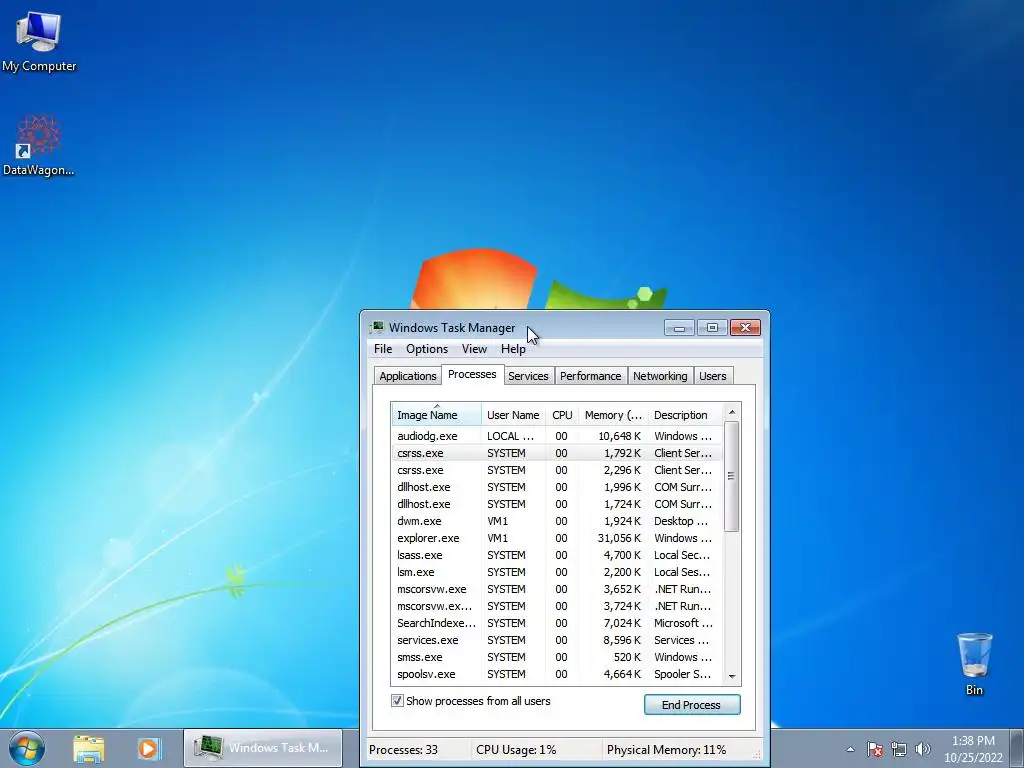Select the Windows Task Manager taskbar button
This screenshot has height=768, width=1024.
pyautogui.click(x=263, y=748)
